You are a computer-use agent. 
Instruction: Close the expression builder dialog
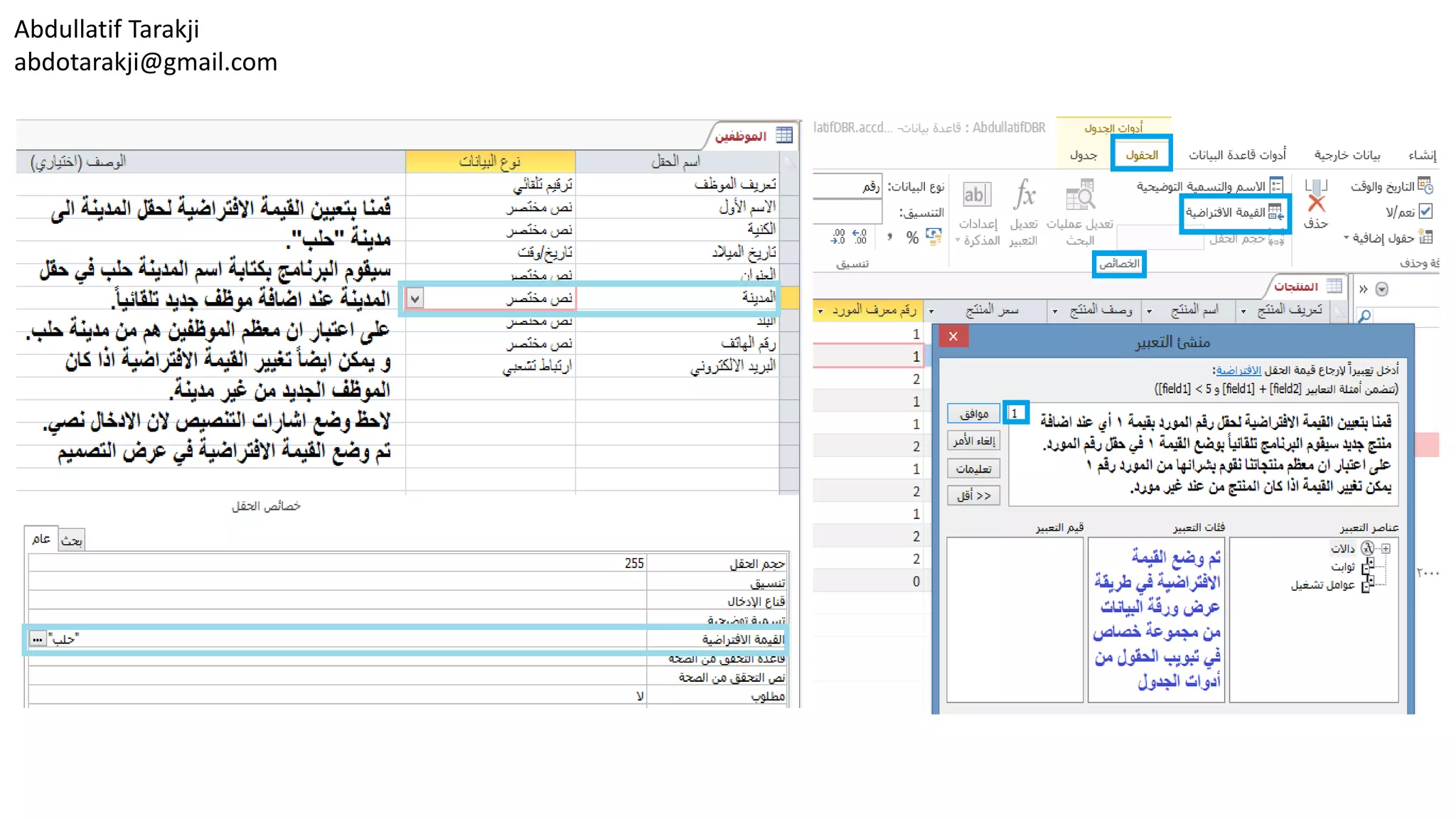[x=953, y=336]
